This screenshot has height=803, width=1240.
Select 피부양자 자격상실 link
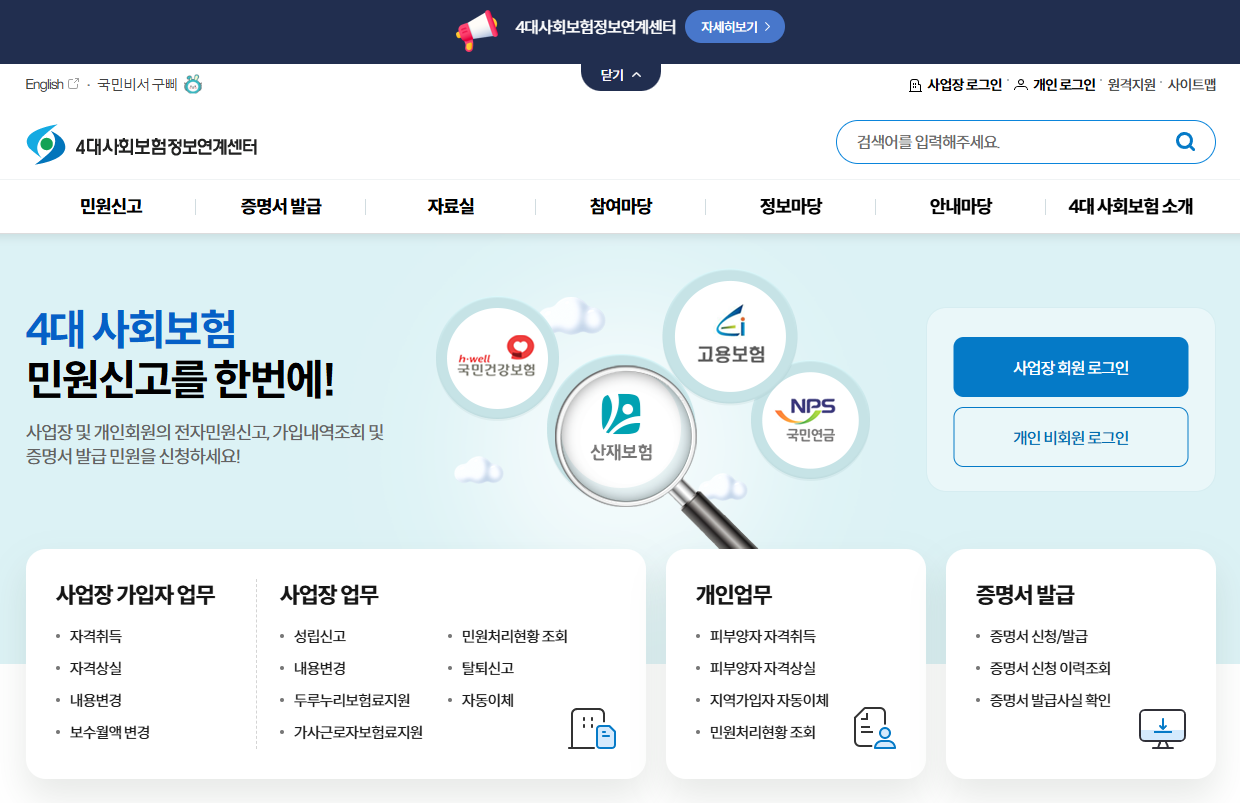763,668
